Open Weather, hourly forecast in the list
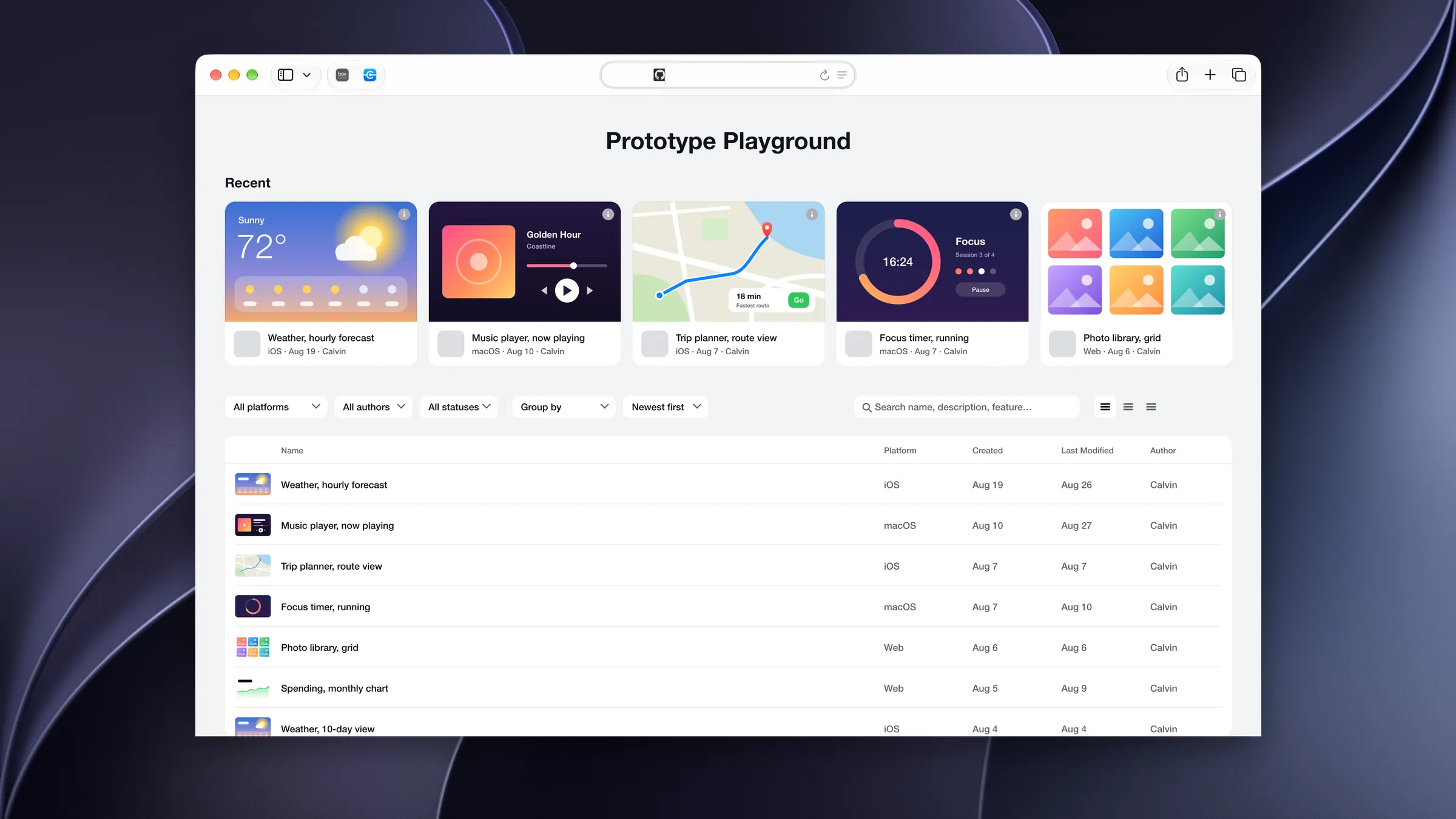 tap(334, 485)
